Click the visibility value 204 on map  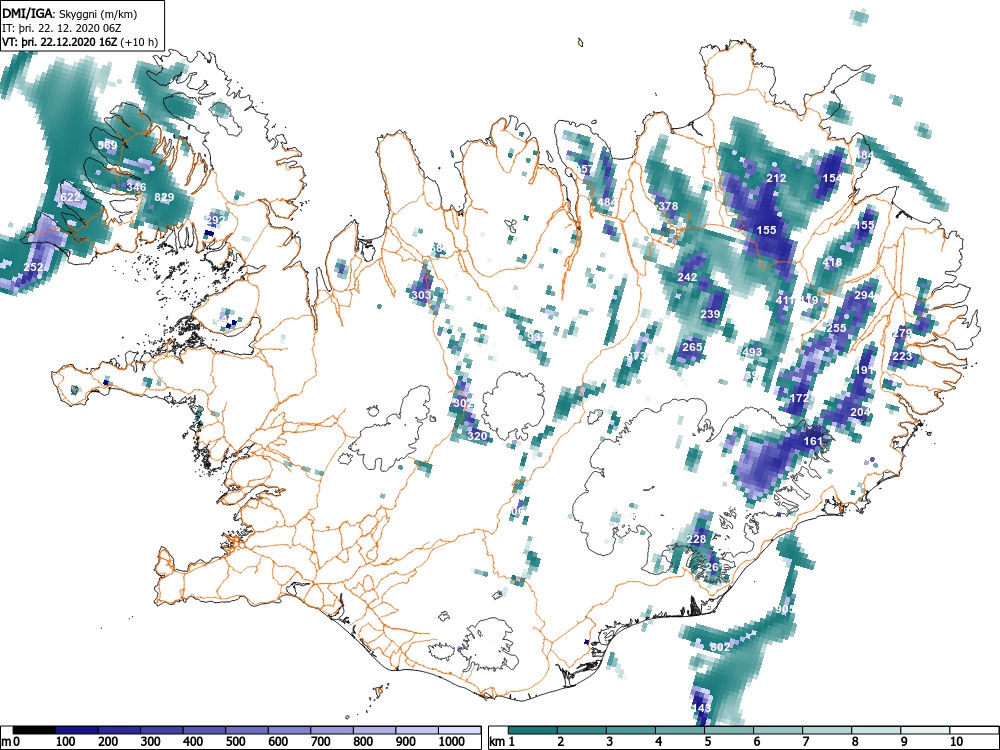(860, 412)
